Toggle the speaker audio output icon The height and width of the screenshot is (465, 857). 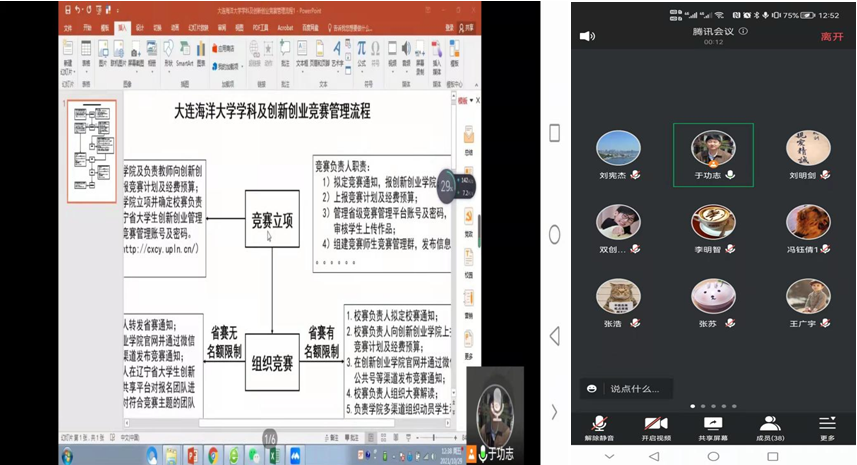point(587,36)
